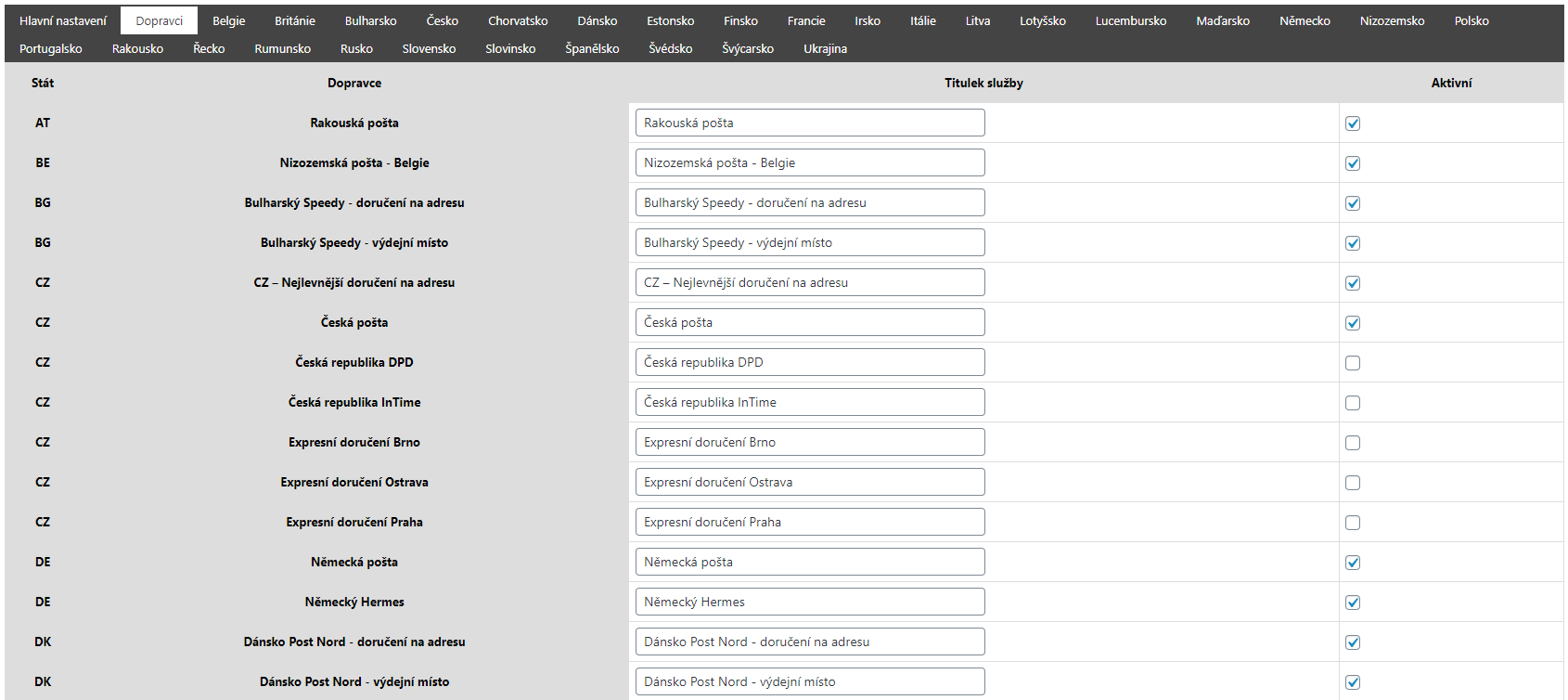Select the Dopravci tab

pos(160,20)
